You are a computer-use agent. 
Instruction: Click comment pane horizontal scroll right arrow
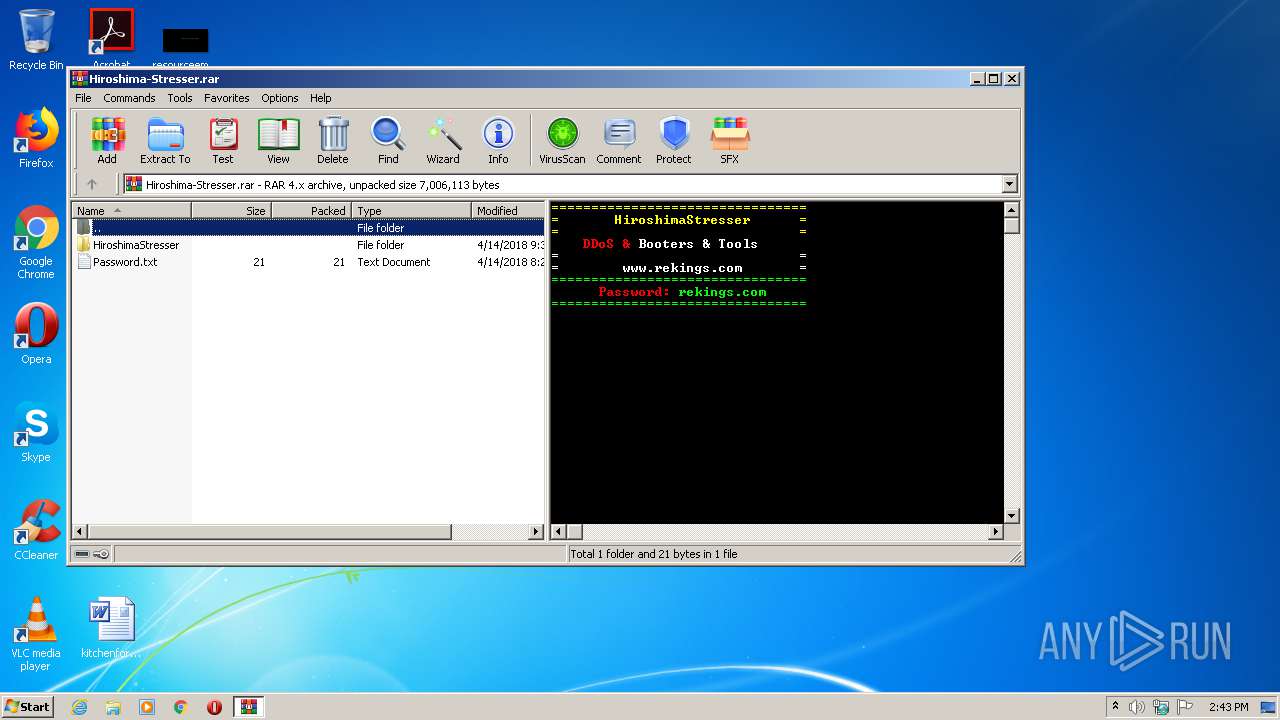995,532
